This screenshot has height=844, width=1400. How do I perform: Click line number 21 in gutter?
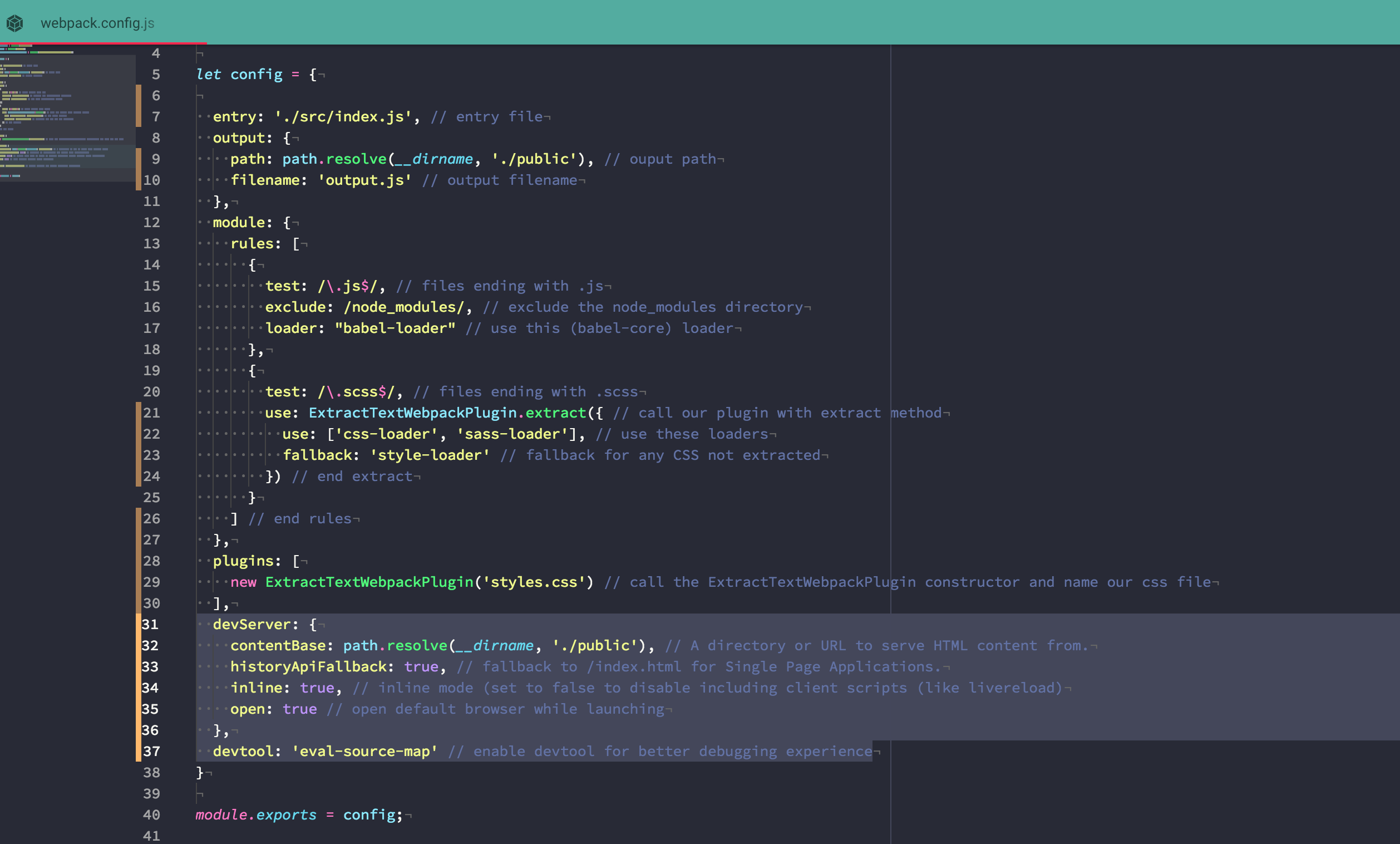151,413
